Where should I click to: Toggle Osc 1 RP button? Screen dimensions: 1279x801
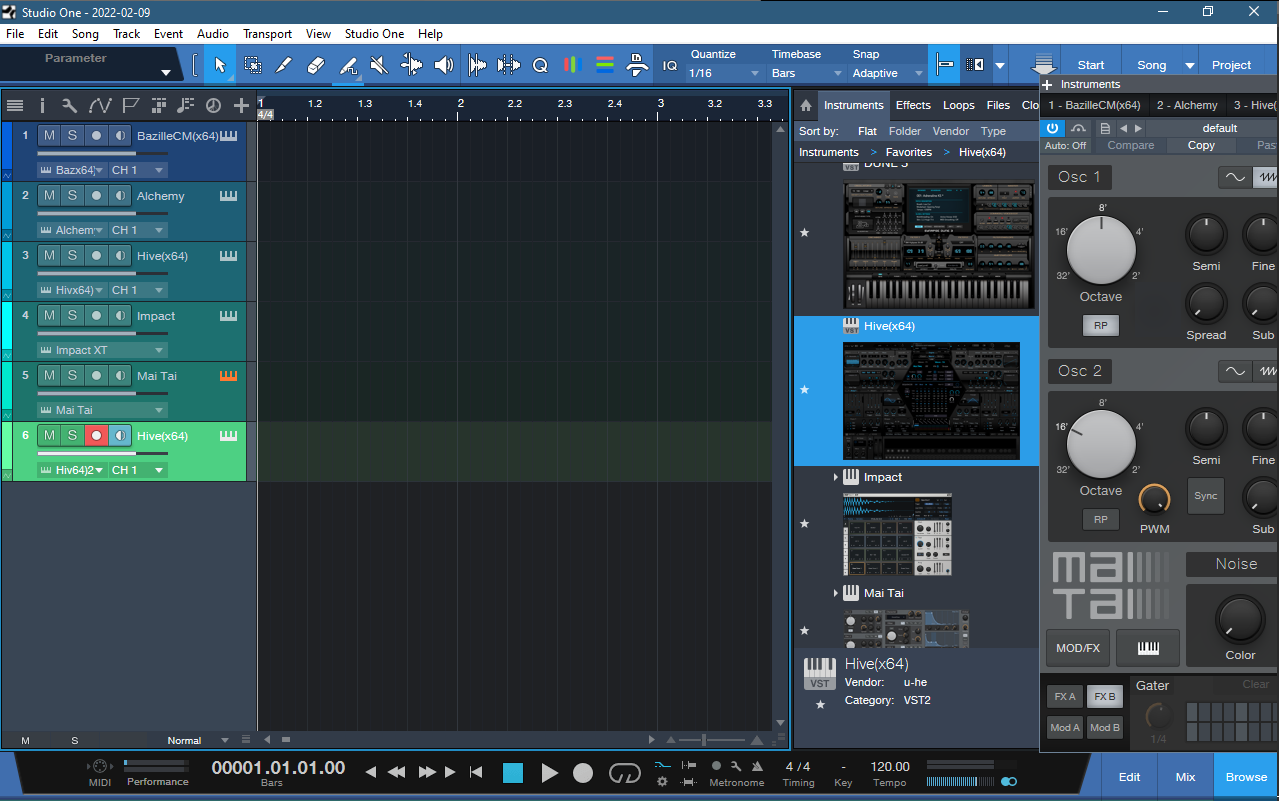[x=1100, y=326]
